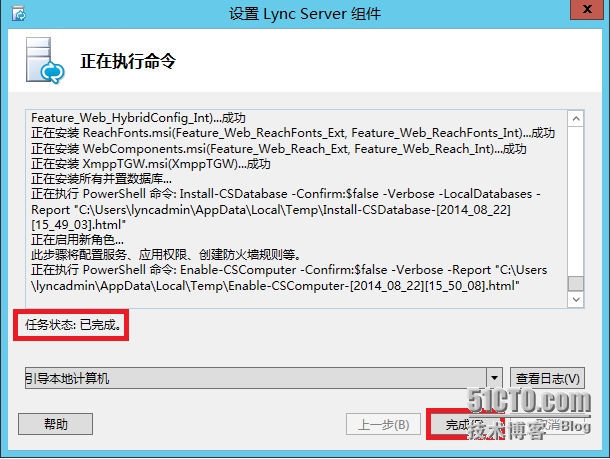This screenshot has height=459, width=610.
Task: Click the 完成 button
Action: [465, 424]
